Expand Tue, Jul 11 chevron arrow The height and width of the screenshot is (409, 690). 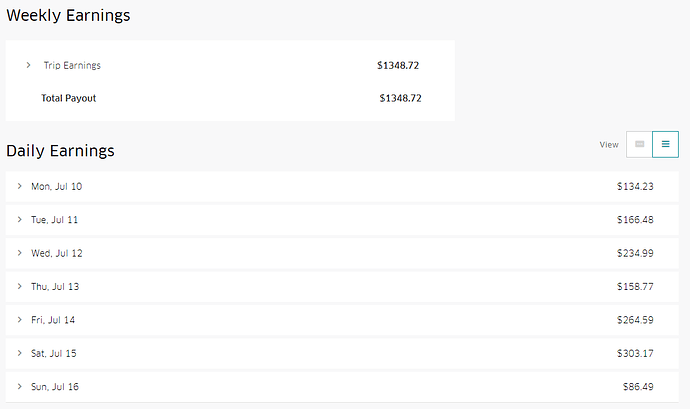pyautogui.click(x=19, y=219)
